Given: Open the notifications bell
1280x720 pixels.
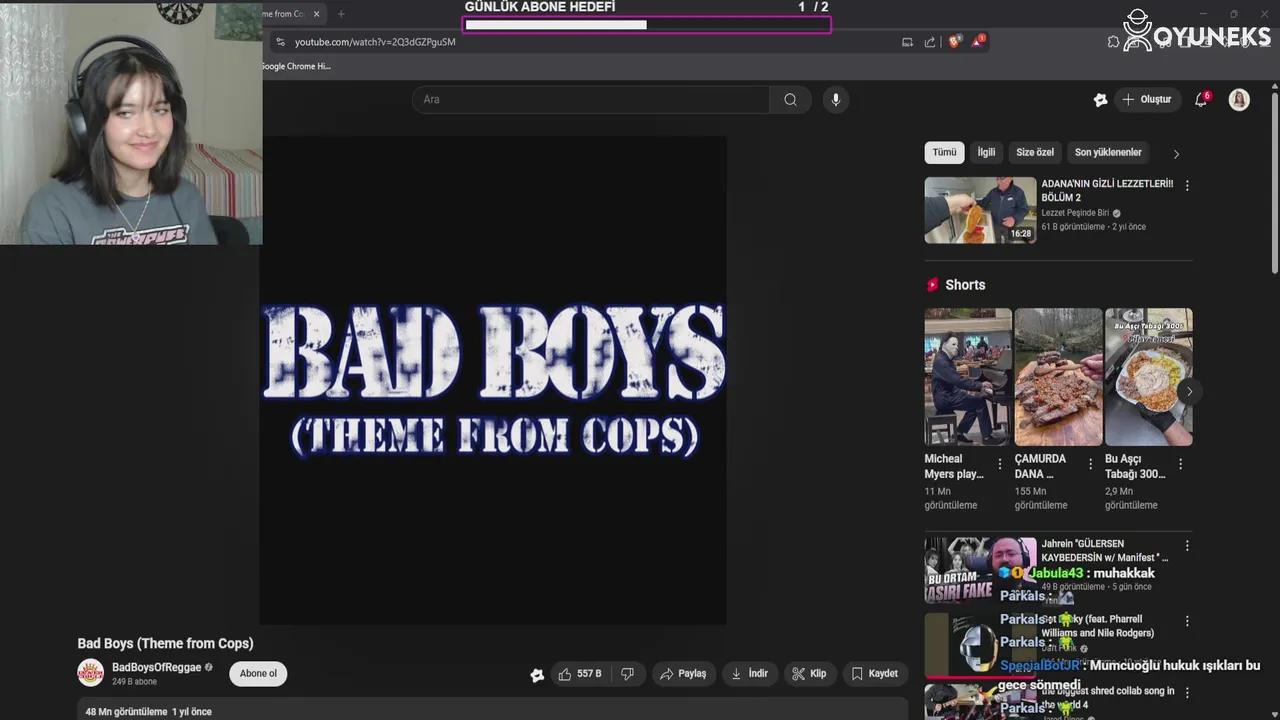Looking at the screenshot, I should pyautogui.click(x=1202, y=99).
